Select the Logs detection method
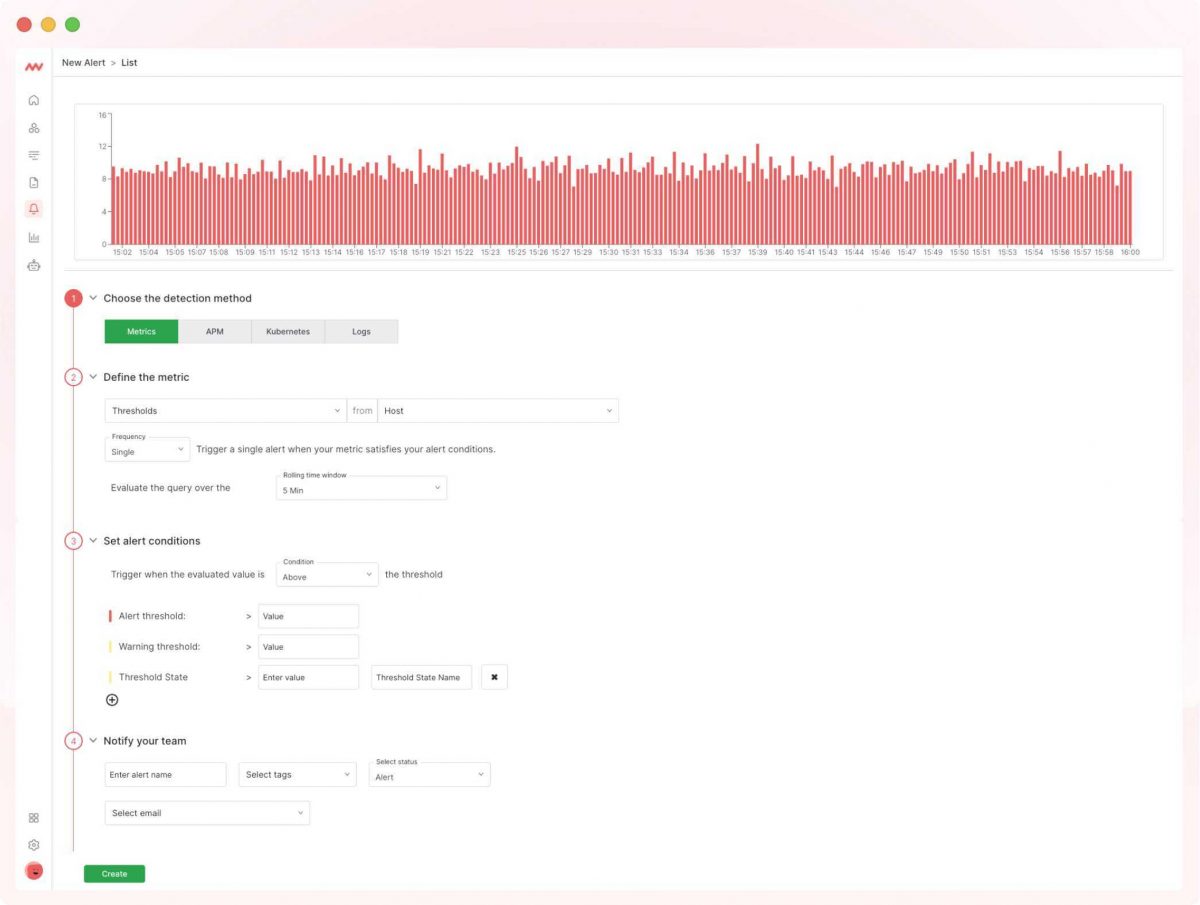 pos(361,331)
